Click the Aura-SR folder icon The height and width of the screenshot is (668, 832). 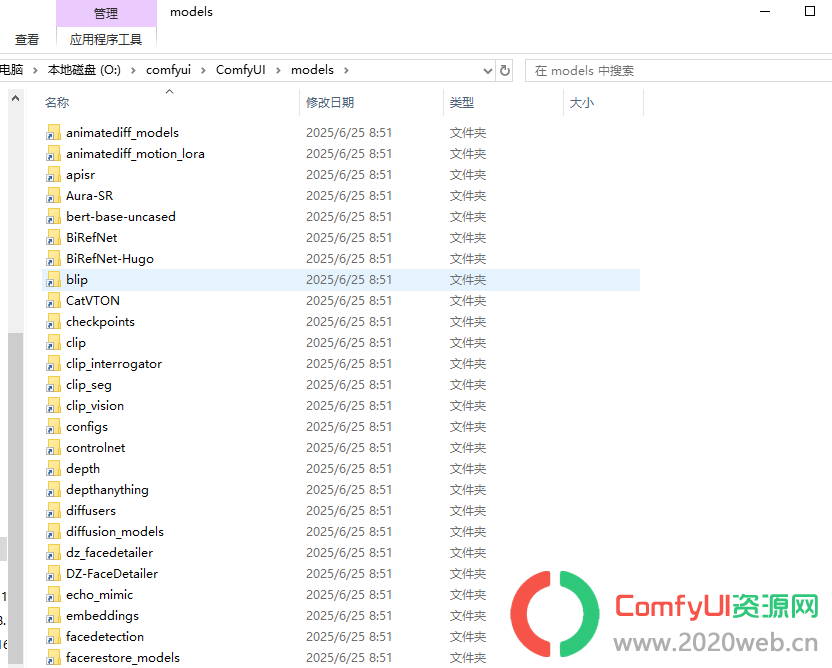click(53, 196)
